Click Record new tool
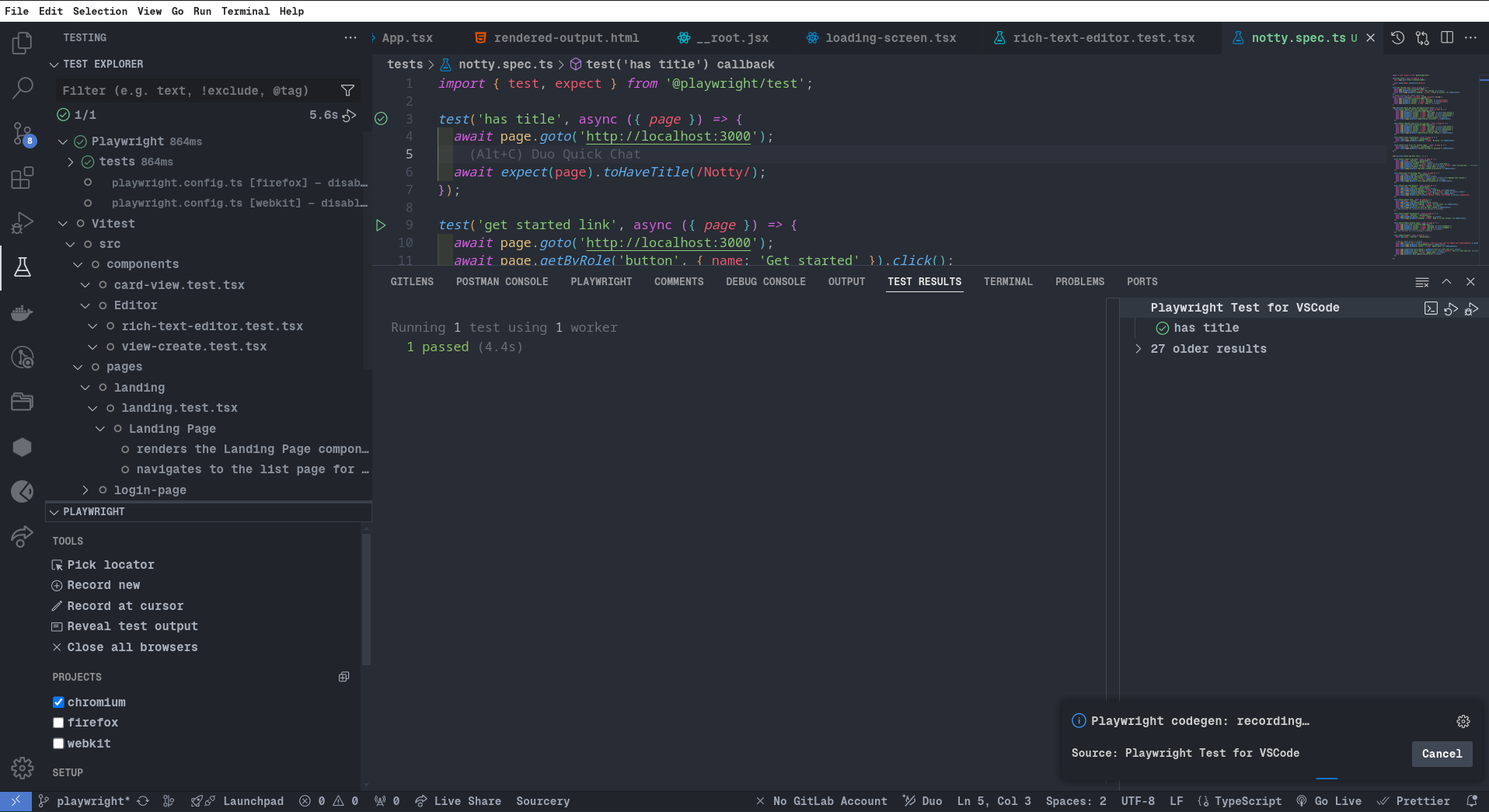1489x812 pixels. (x=96, y=585)
